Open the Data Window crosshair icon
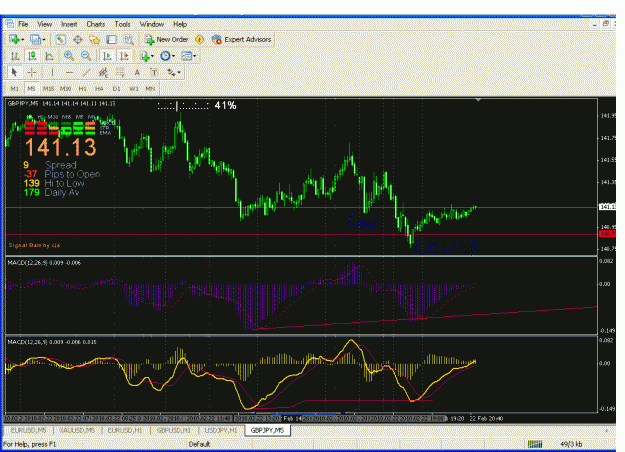 tap(78, 39)
